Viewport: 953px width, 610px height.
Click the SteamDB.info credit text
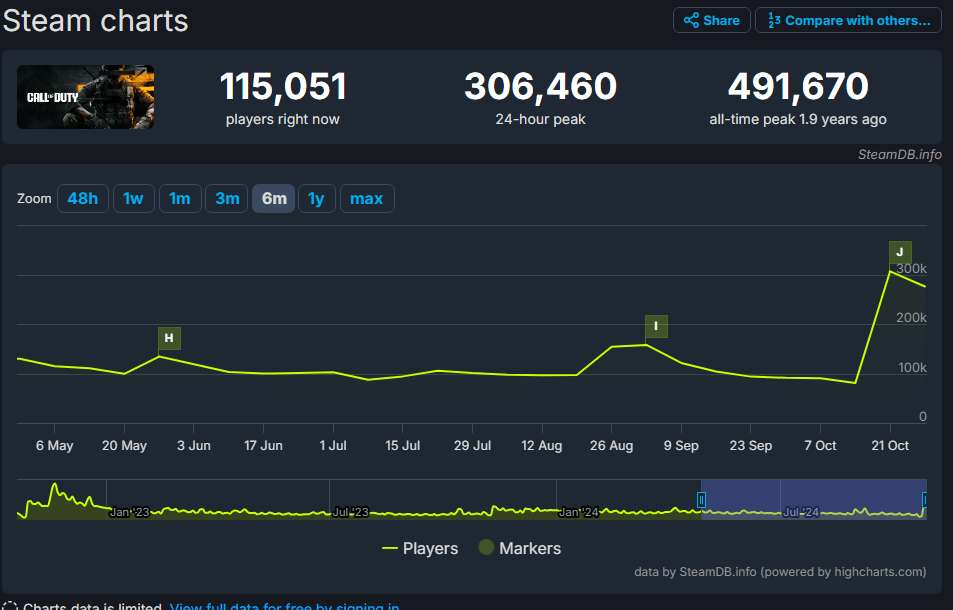coord(900,154)
